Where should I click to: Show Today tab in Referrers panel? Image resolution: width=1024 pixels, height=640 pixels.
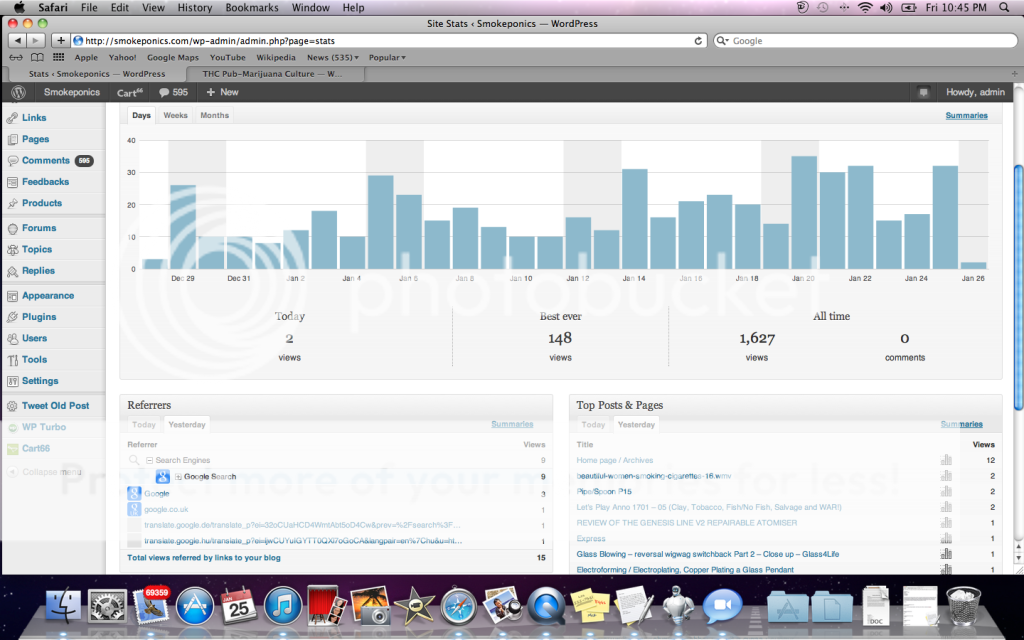144,424
